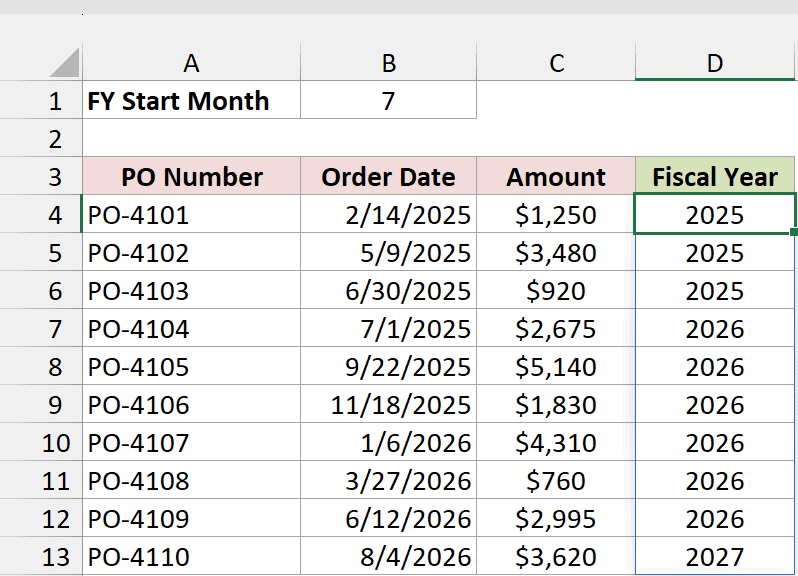Click order date 11/18/2025
The image size is (798, 576).
(x=388, y=404)
